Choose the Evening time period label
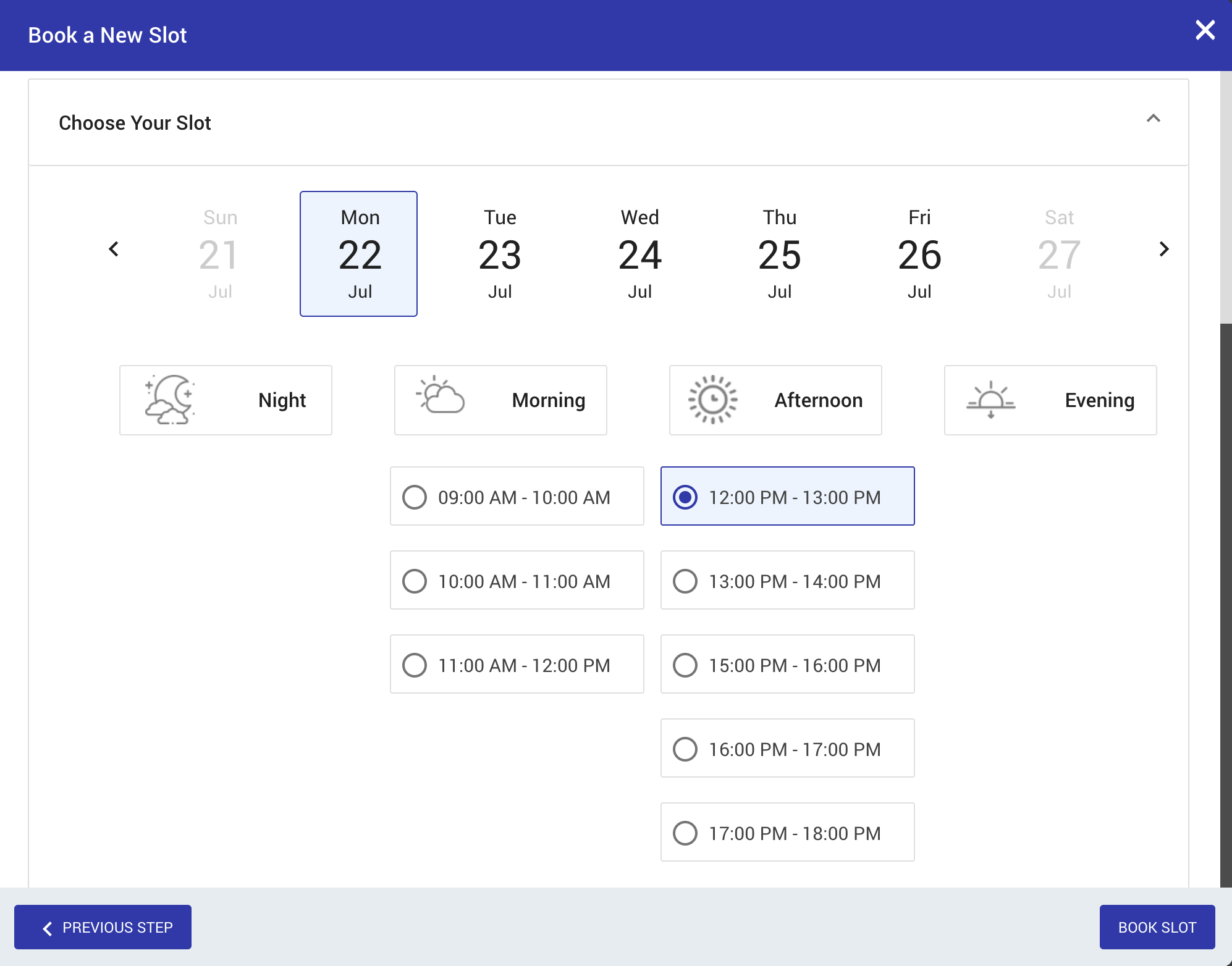 1100,400
